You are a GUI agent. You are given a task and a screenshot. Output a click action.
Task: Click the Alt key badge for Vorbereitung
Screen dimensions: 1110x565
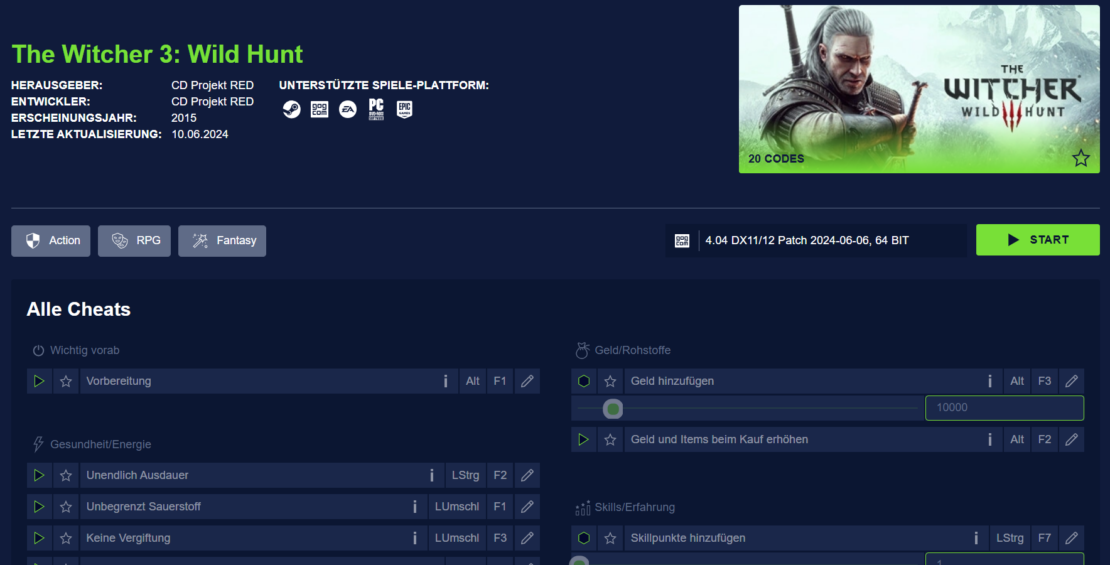(x=472, y=381)
